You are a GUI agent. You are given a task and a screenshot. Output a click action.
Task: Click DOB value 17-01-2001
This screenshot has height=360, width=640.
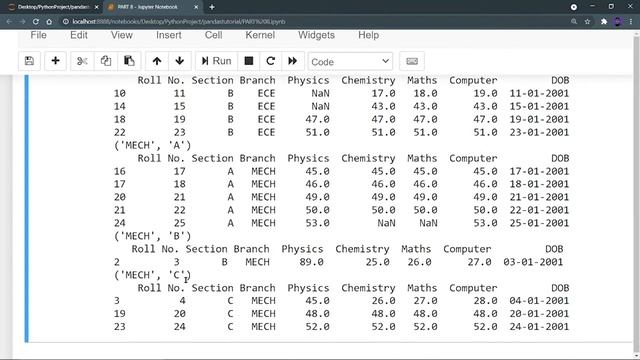(x=539, y=171)
